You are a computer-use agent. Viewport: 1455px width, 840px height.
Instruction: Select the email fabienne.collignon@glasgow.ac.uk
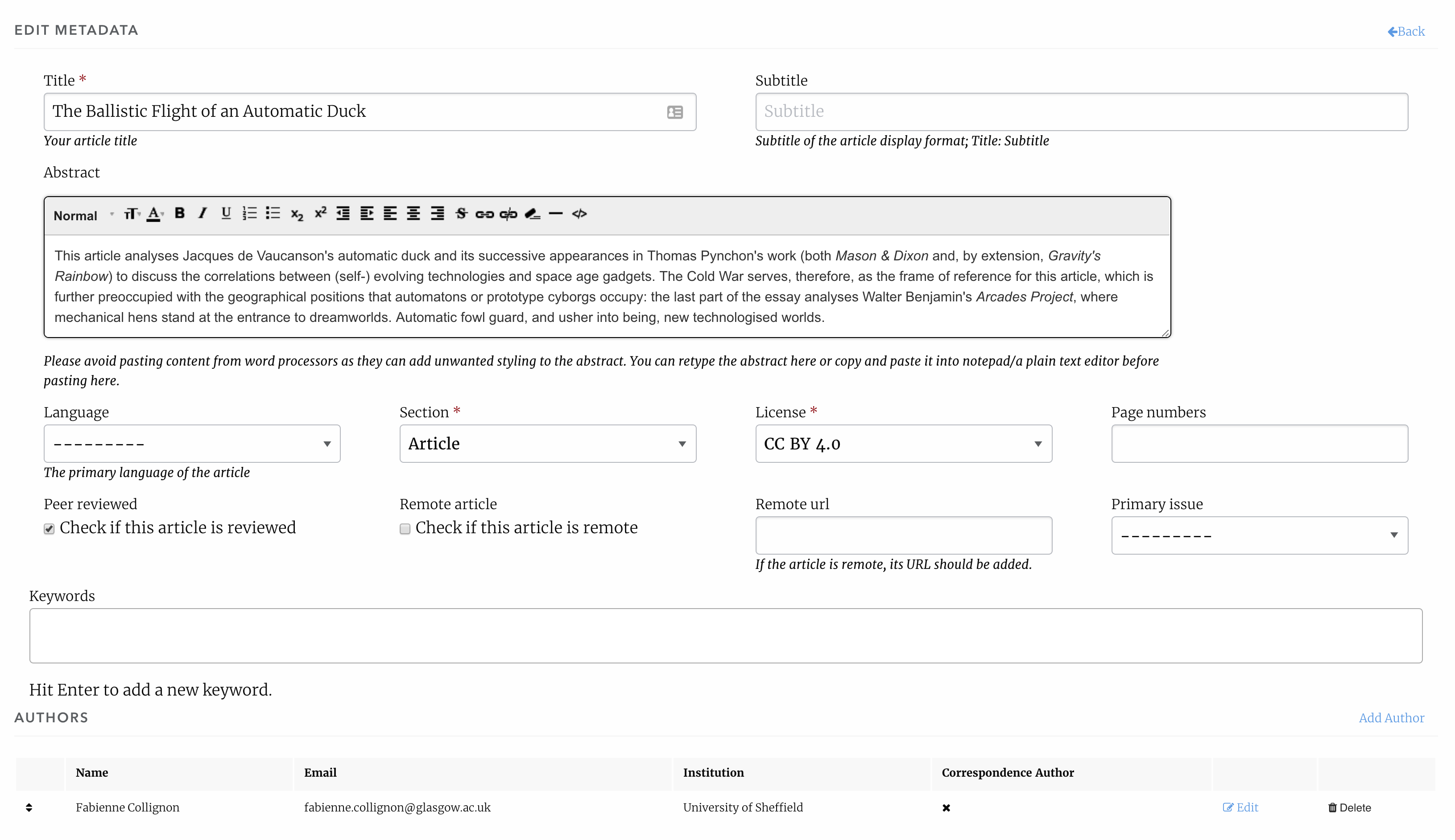[x=397, y=807]
